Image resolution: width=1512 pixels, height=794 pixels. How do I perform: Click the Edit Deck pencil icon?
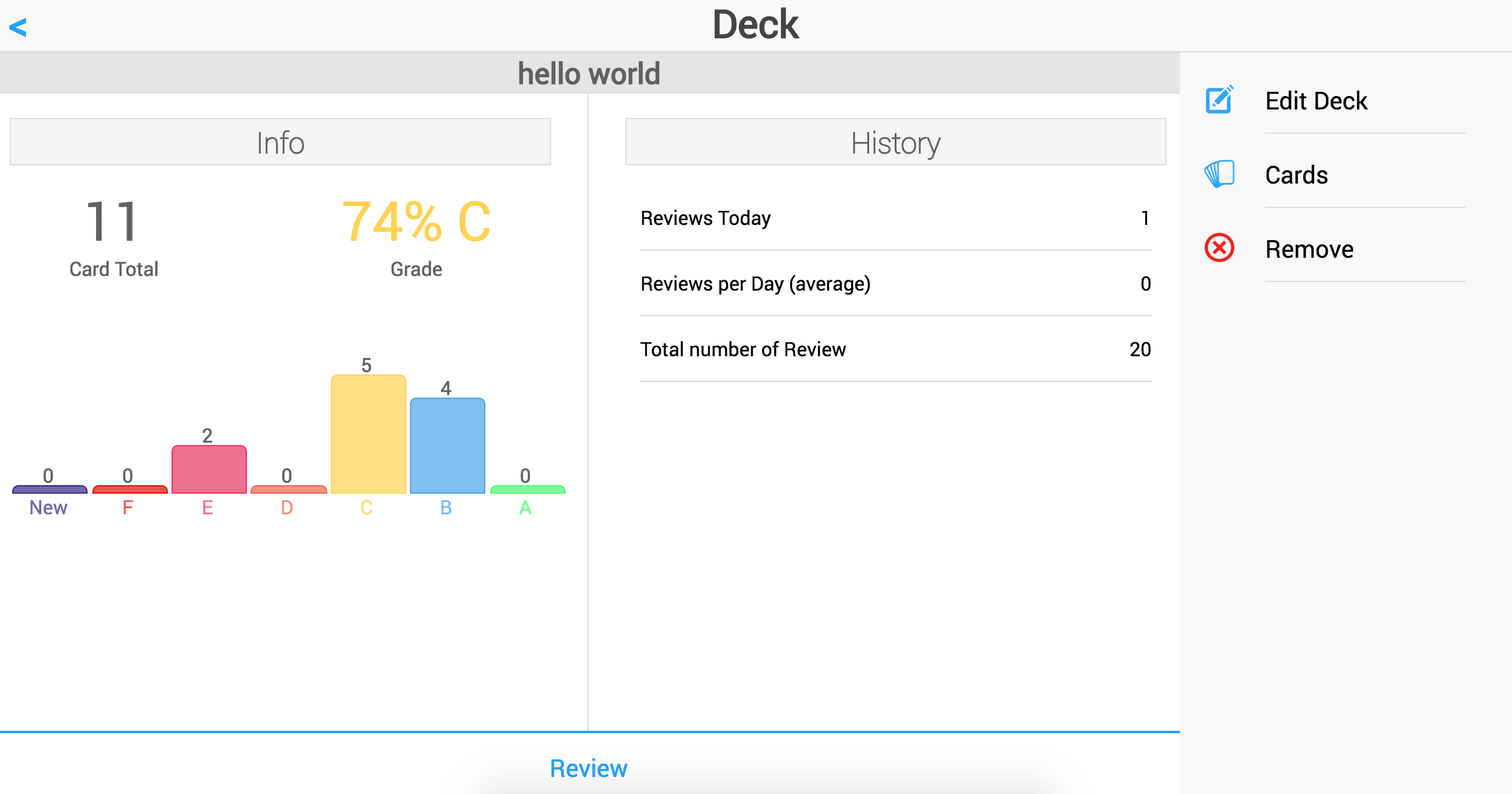[1219, 100]
